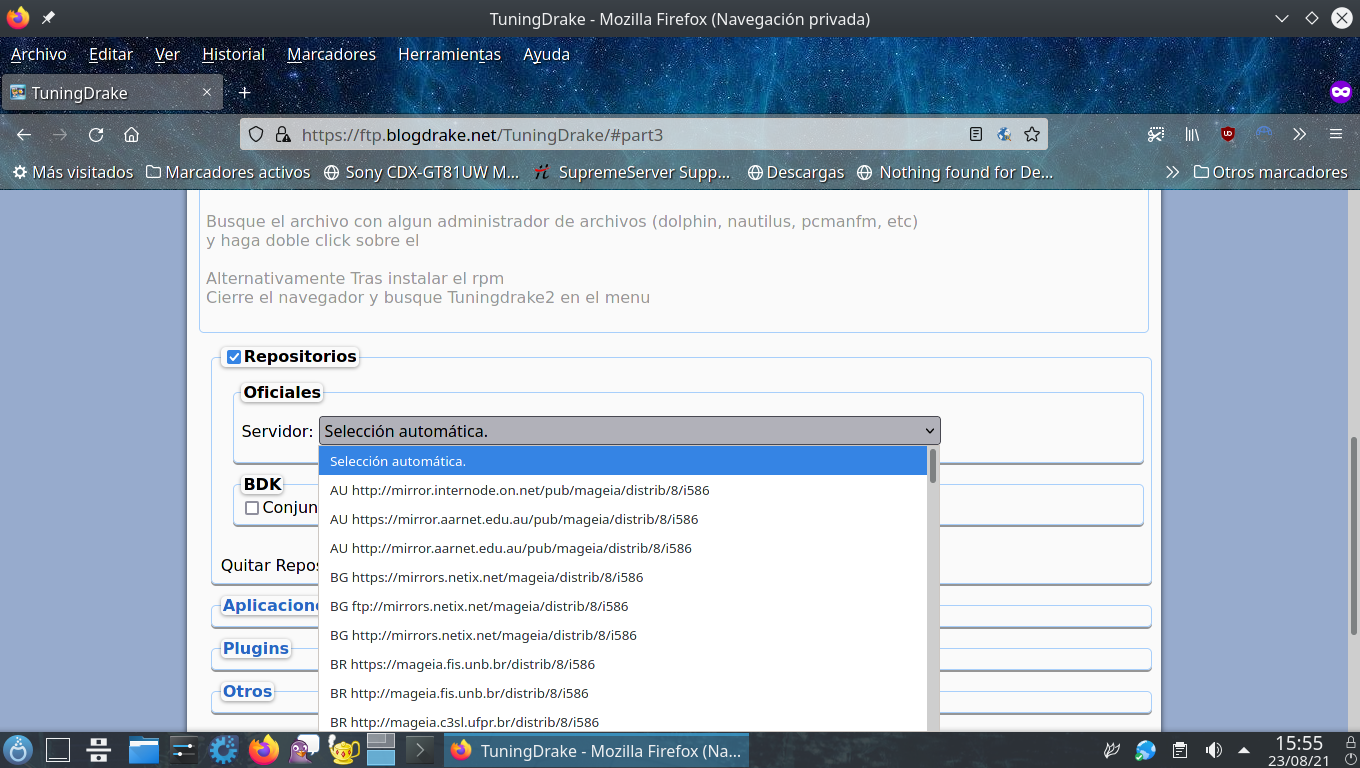This screenshot has width=1360, height=768.
Task: Open the Firefox hamburger menu
Action: [x=1335, y=134]
